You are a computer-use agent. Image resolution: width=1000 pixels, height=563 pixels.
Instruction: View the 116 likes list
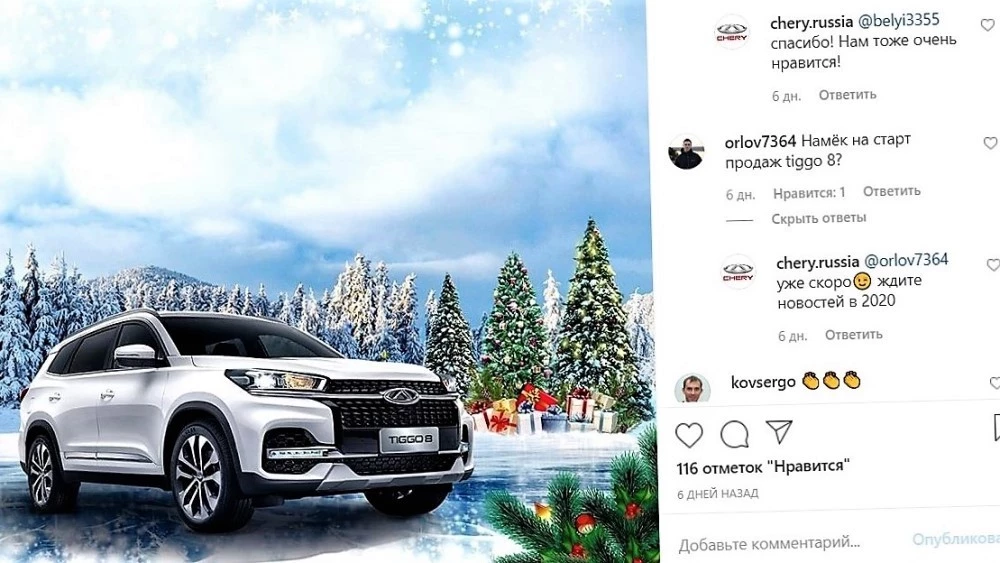(x=763, y=467)
